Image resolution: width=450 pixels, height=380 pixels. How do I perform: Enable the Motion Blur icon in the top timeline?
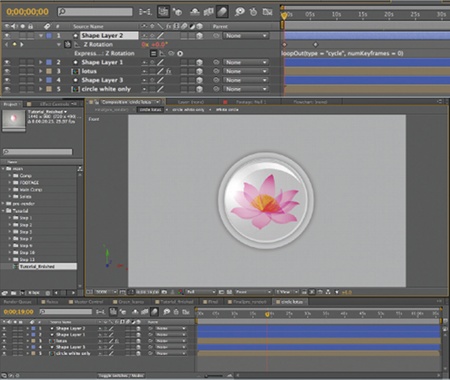point(222,12)
